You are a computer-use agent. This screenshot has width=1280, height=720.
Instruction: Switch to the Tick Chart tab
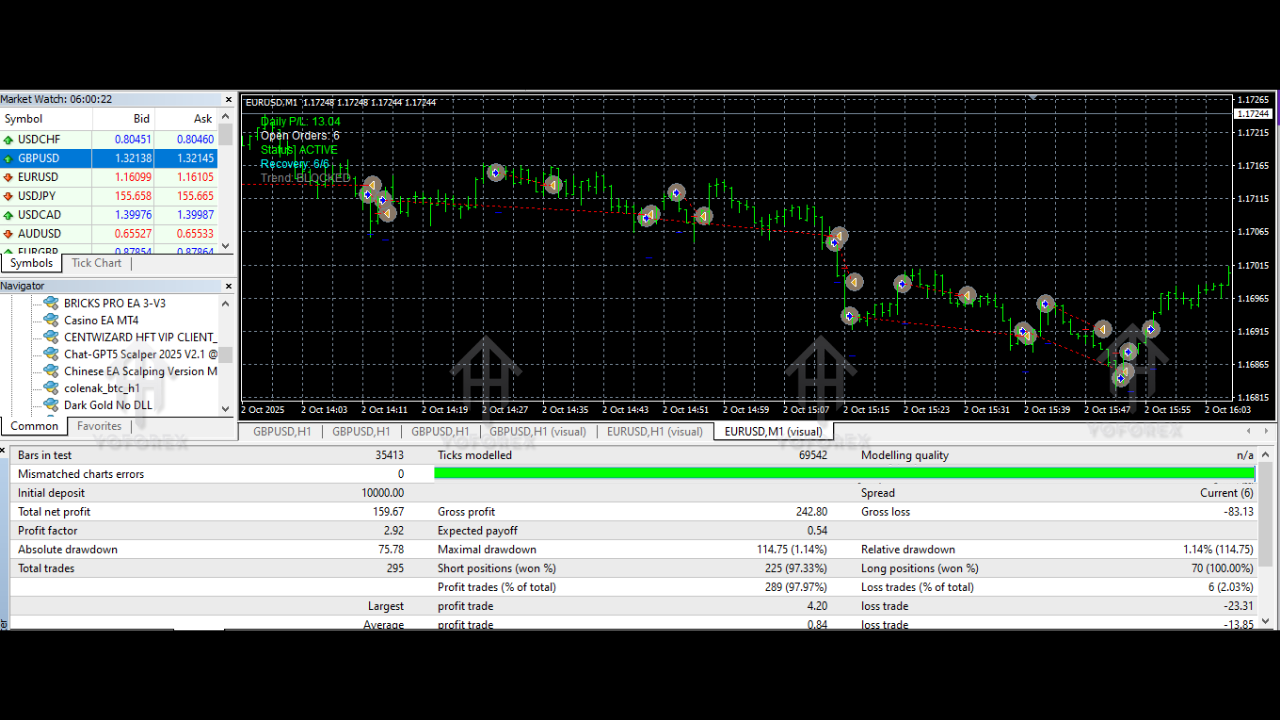coord(96,263)
